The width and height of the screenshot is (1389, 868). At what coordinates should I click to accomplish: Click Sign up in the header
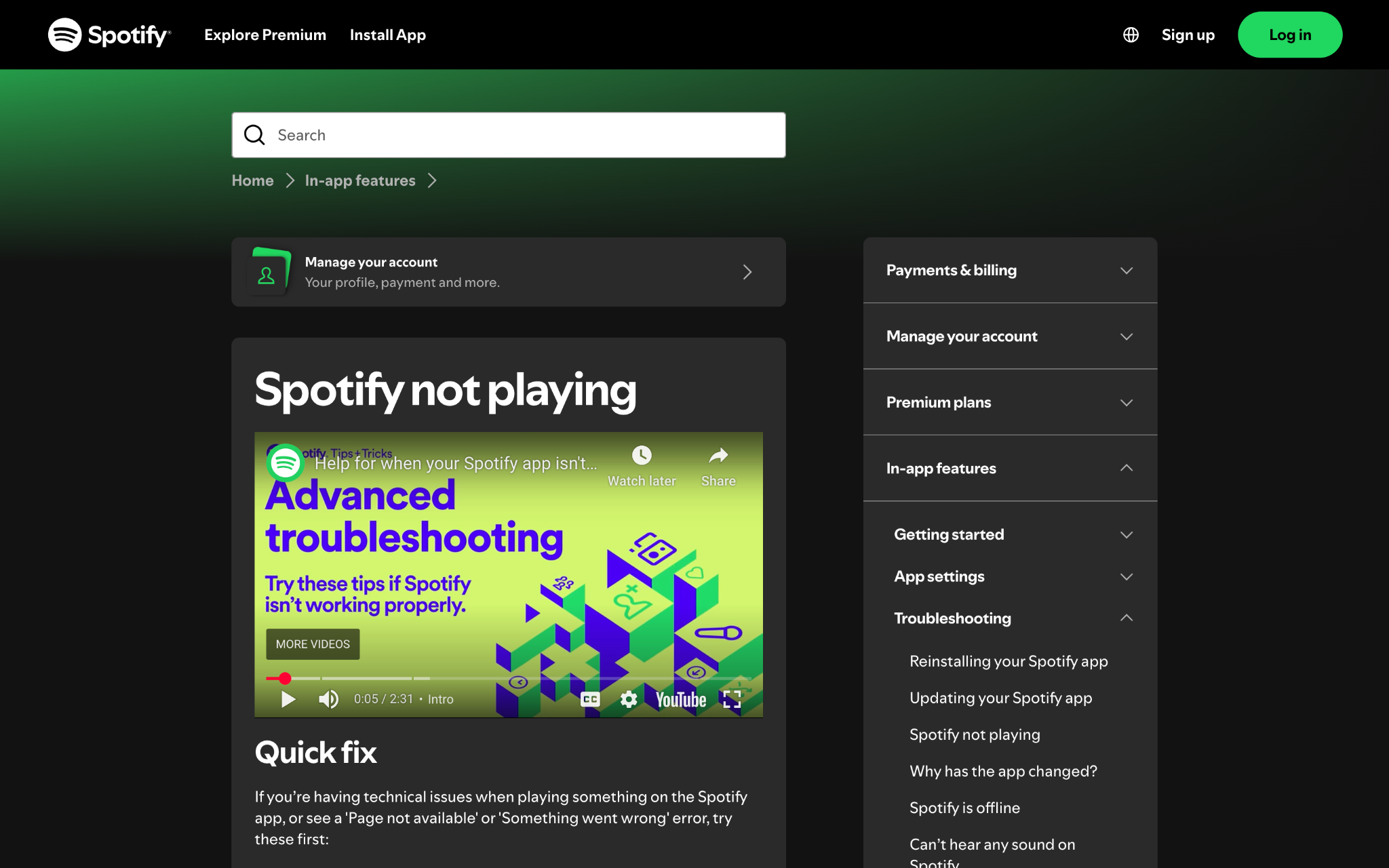point(1188,35)
